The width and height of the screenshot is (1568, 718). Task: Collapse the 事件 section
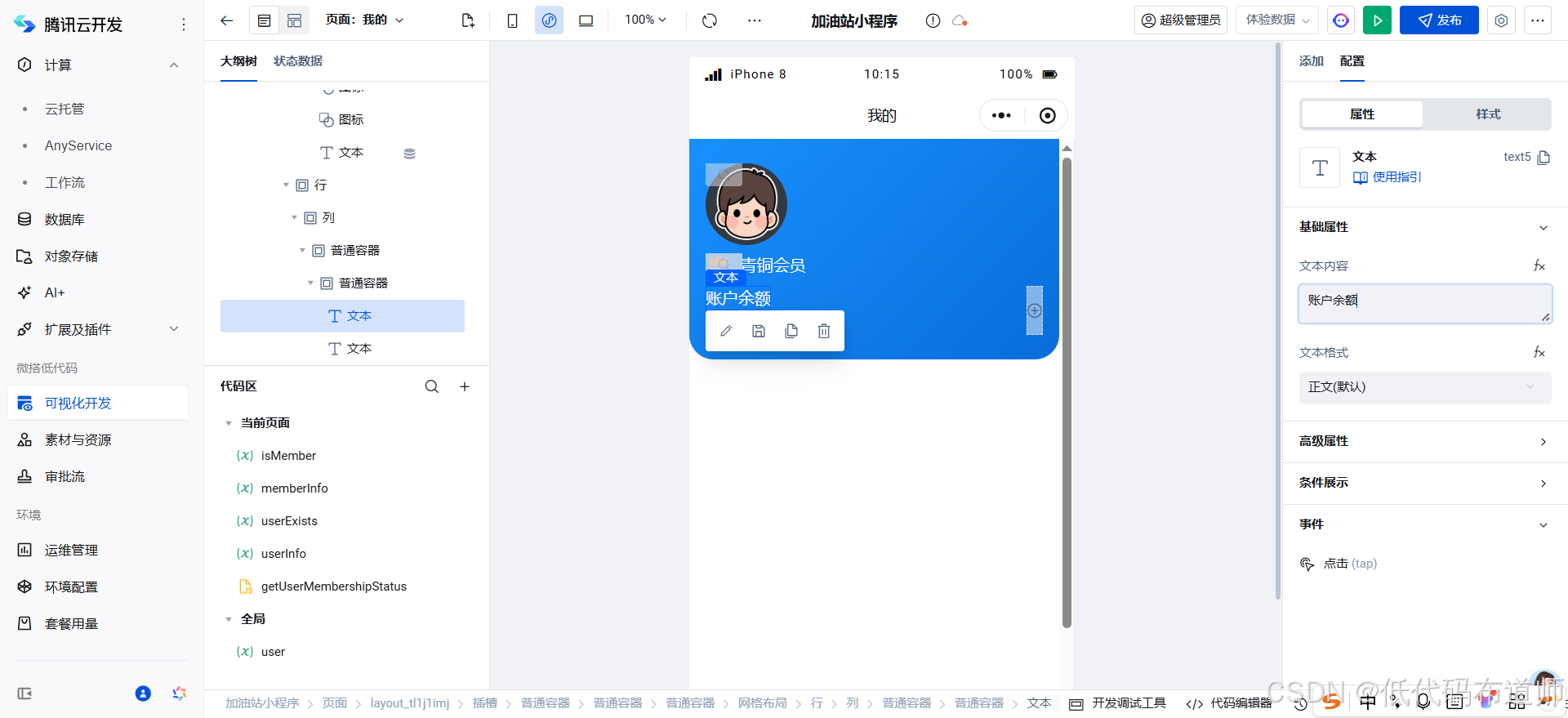(x=1543, y=525)
